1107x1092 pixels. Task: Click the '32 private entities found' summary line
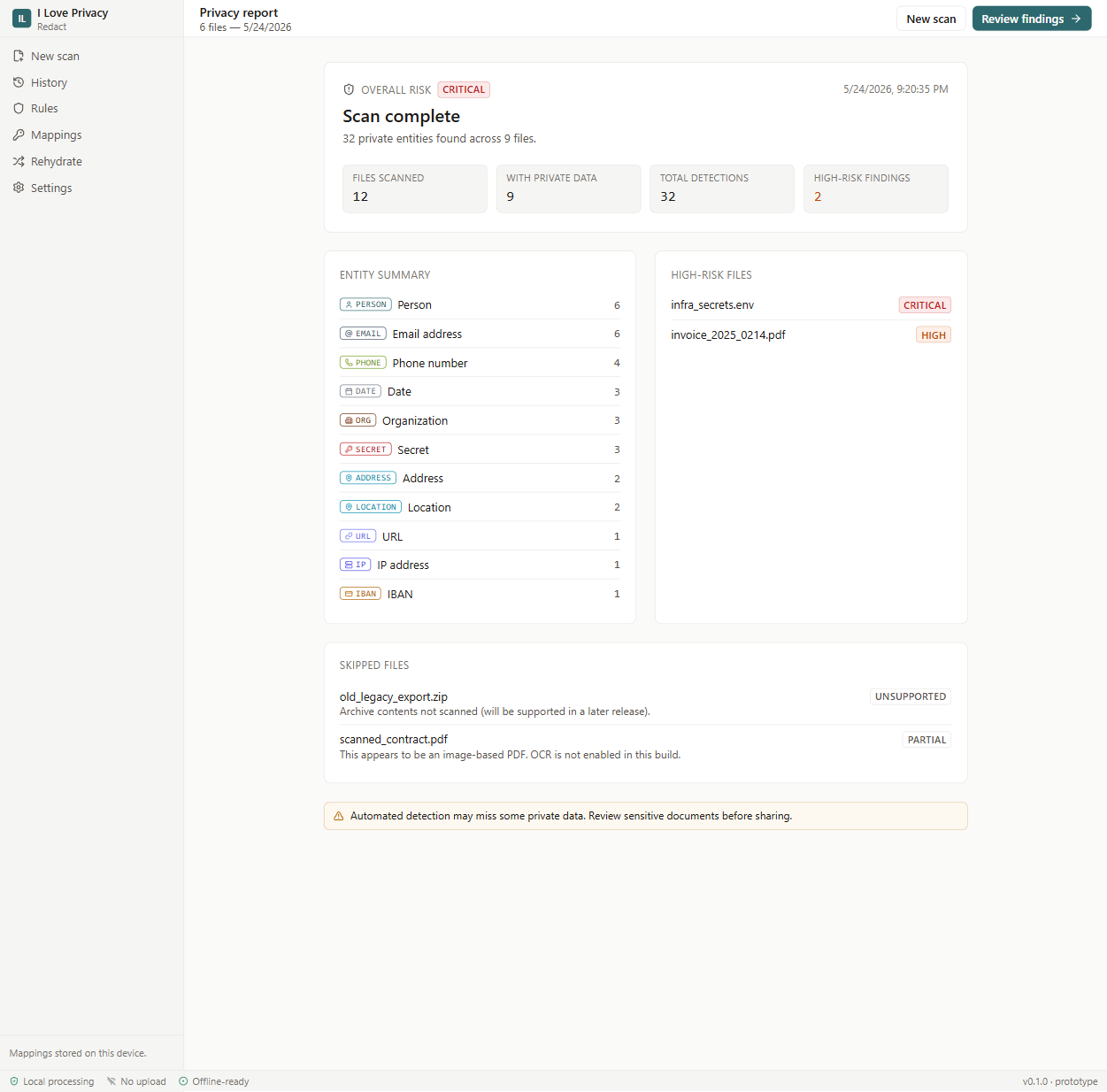pyautogui.click(x=440, y=138)
